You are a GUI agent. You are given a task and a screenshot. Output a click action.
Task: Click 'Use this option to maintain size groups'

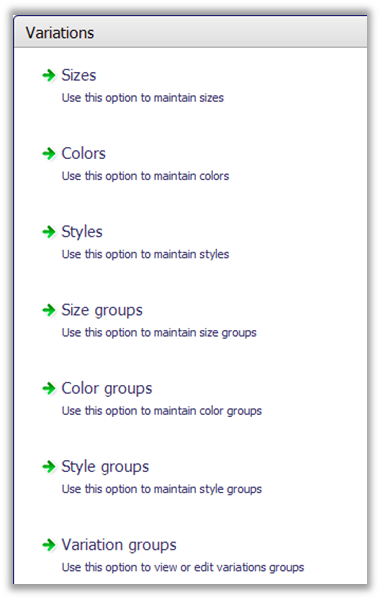[159, 333]
